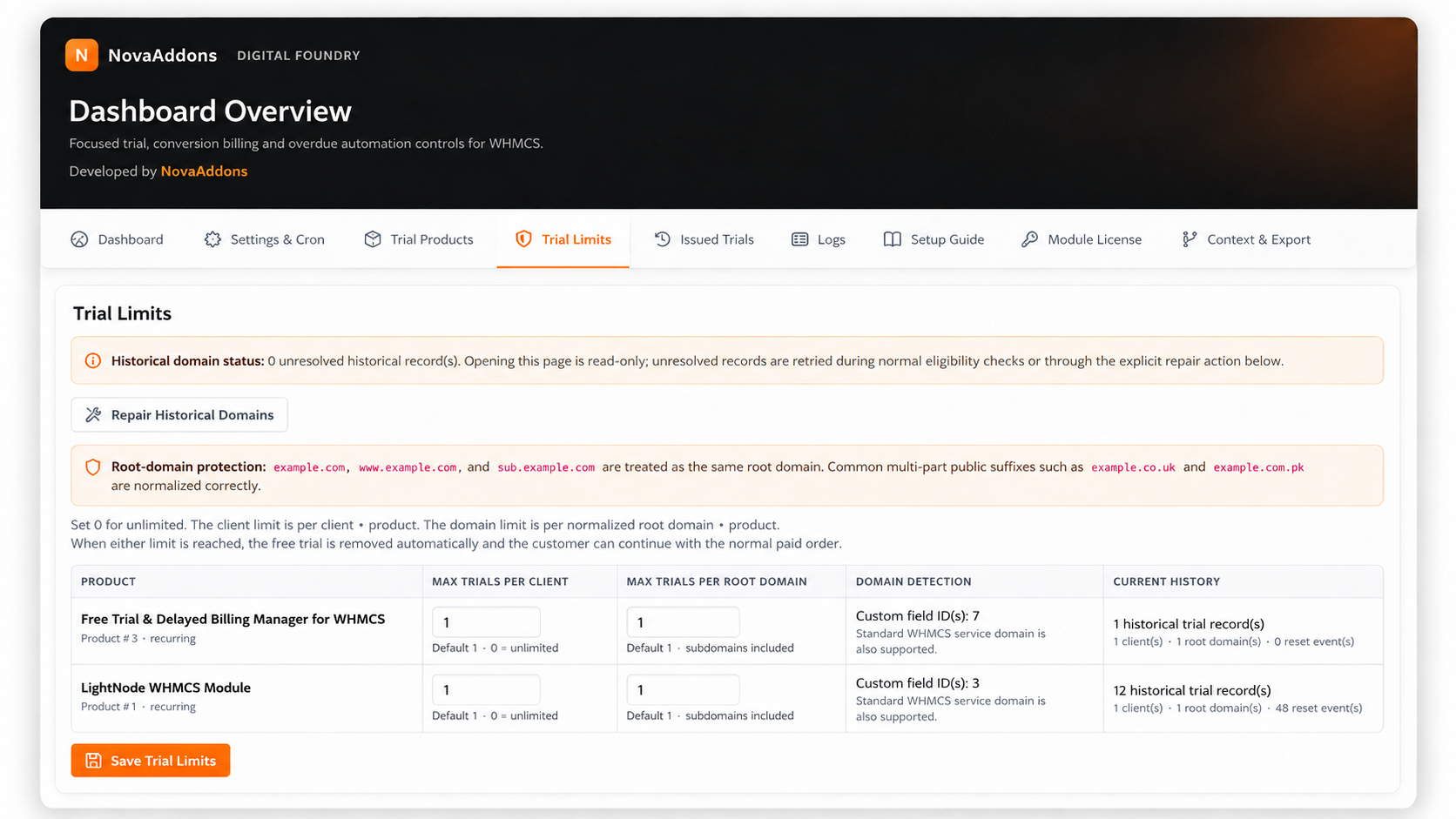Click the 'Product # 3 · recurring' label
This screenshot has width=1456, height=819.
tap(138, 639)
